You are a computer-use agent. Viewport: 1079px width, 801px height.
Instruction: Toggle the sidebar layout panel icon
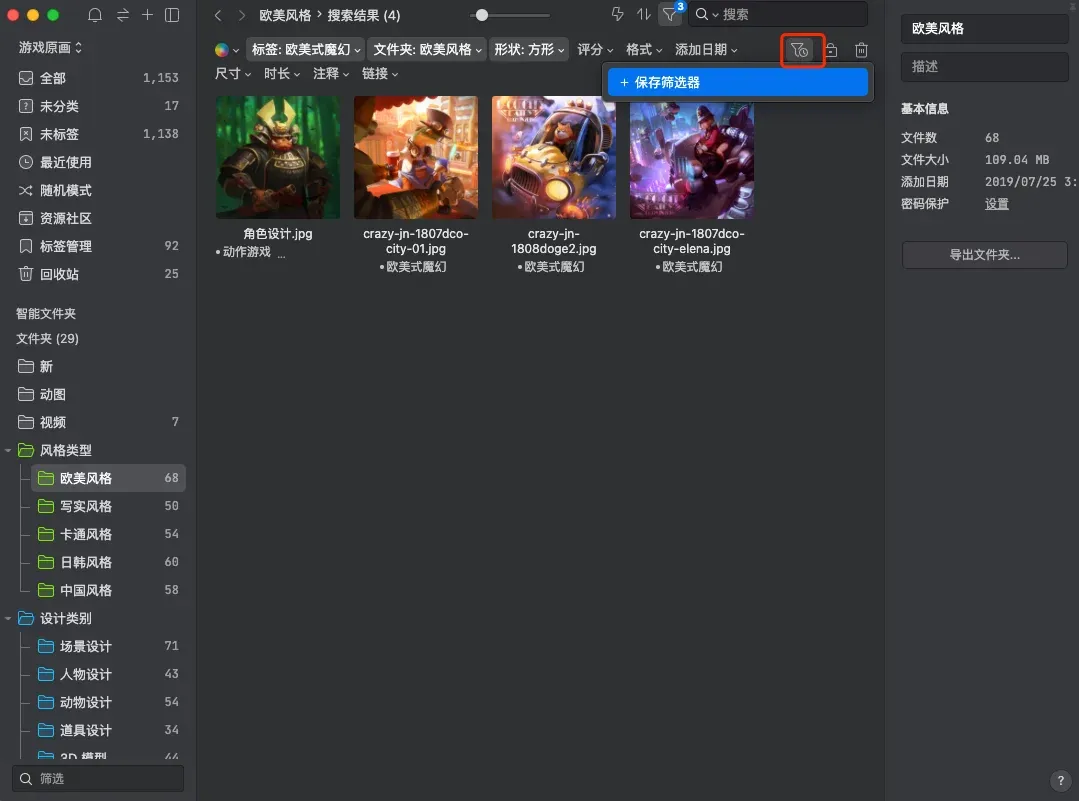click(173, 15)
